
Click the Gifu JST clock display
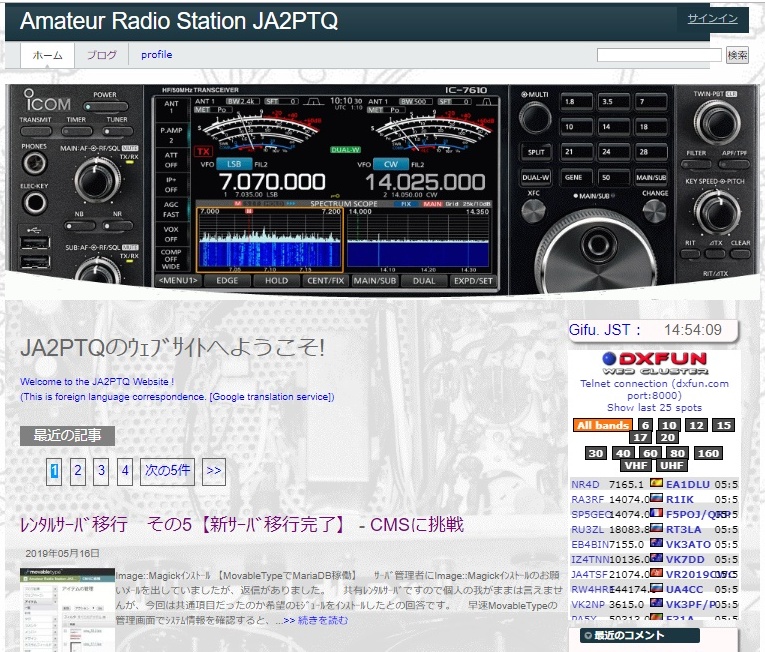pyautogui.click(x=653, y=330)
